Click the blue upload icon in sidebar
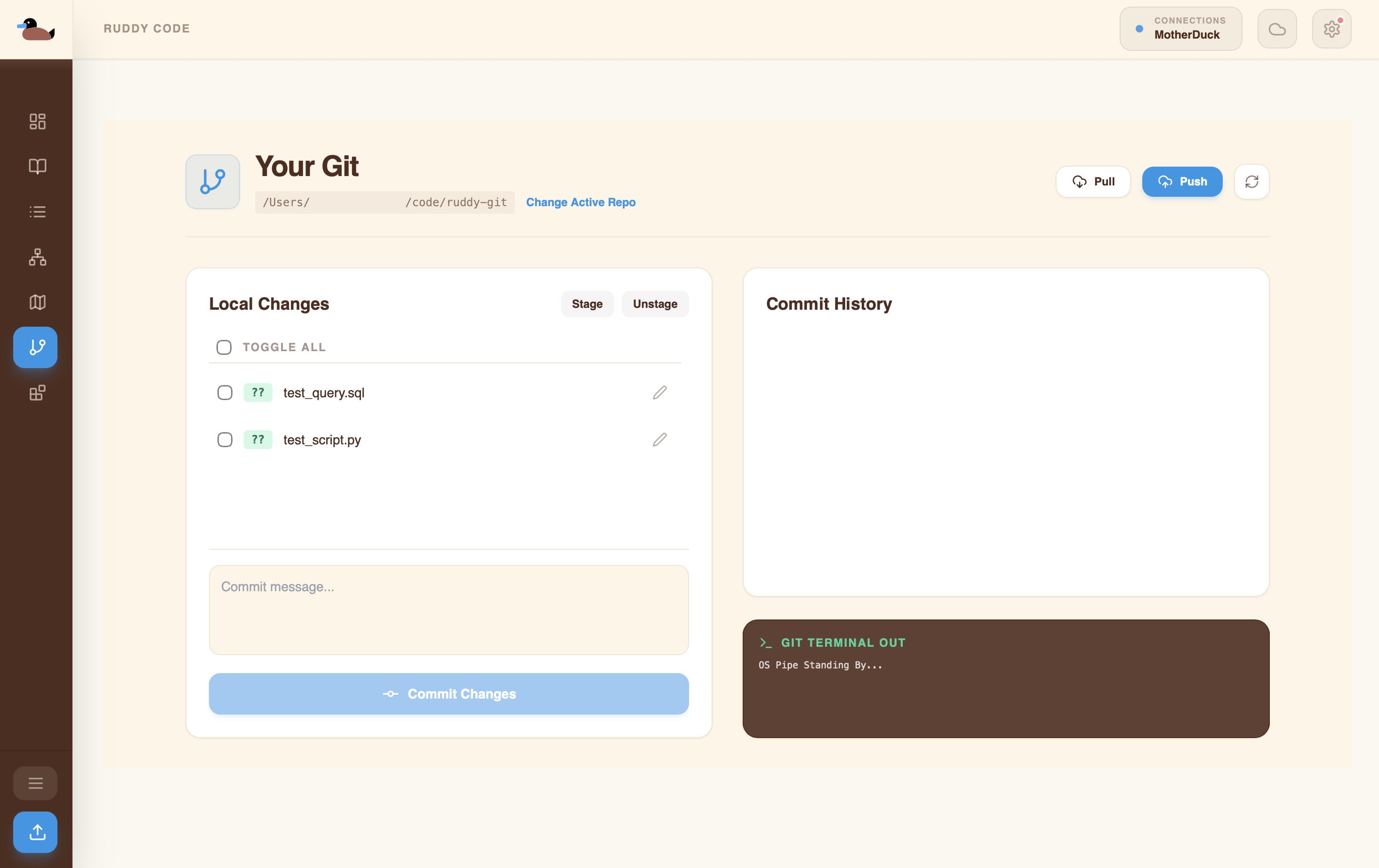The image size is (1379, 868). [35, 832]
